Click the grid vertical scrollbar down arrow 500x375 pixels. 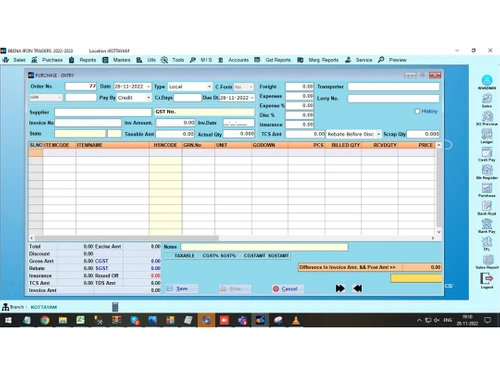[x=439, y=232]
